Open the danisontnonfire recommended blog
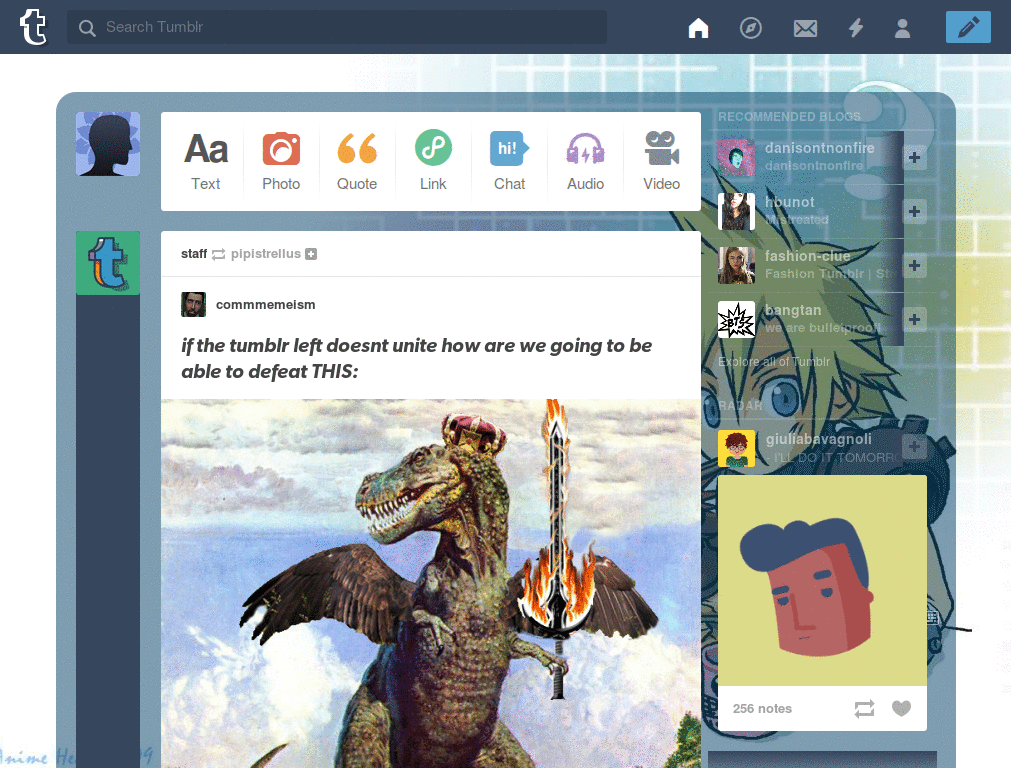 pyautogui.click(x=820, y=148)
